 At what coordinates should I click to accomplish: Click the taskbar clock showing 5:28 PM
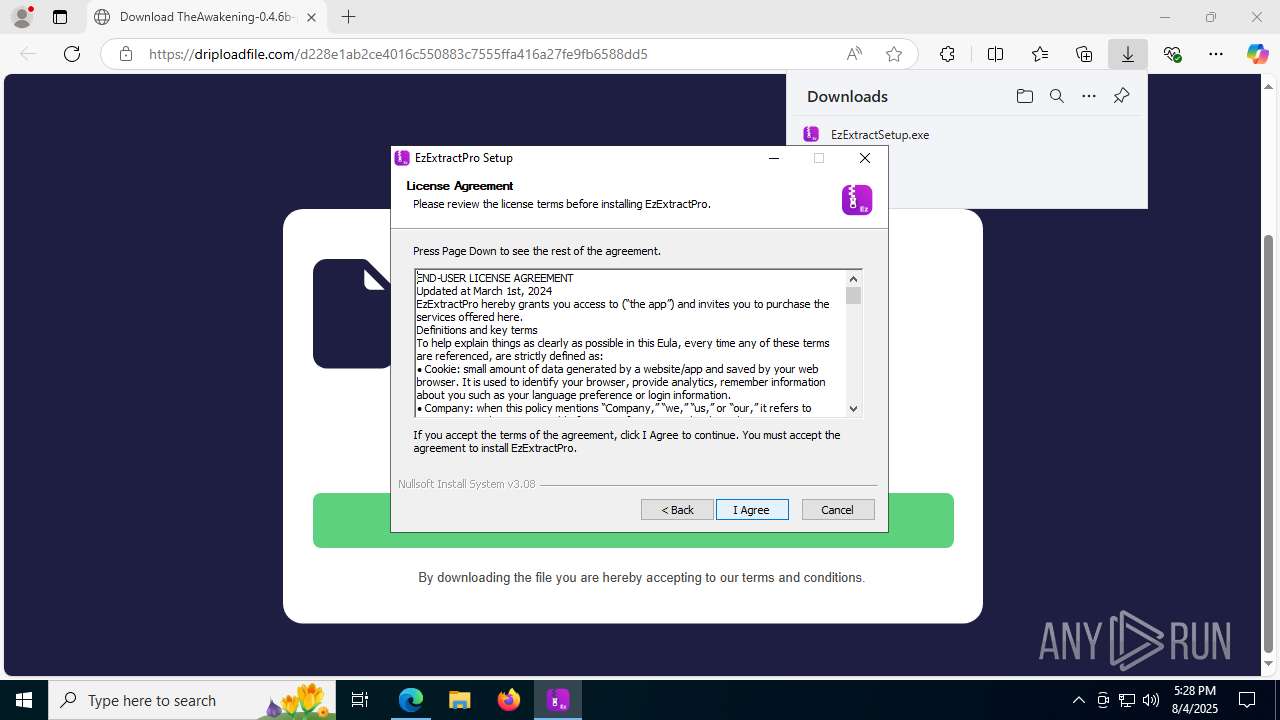click(1195, 700)
